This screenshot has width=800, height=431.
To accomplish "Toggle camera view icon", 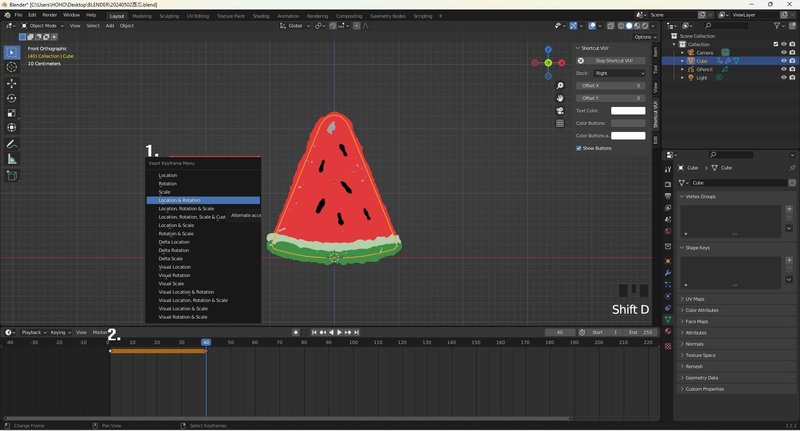I will 560,111.
